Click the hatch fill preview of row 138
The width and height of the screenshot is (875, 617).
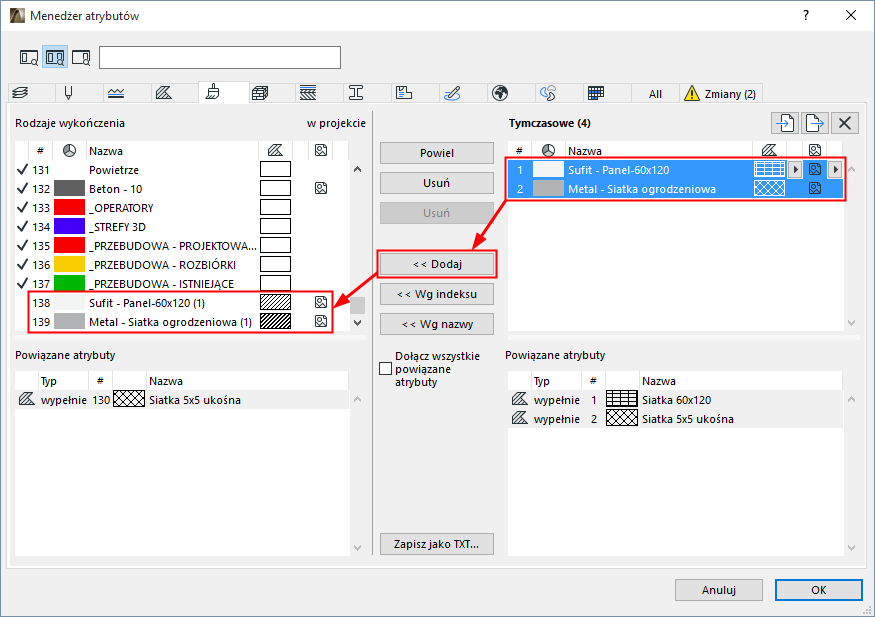tap(276, 302)
